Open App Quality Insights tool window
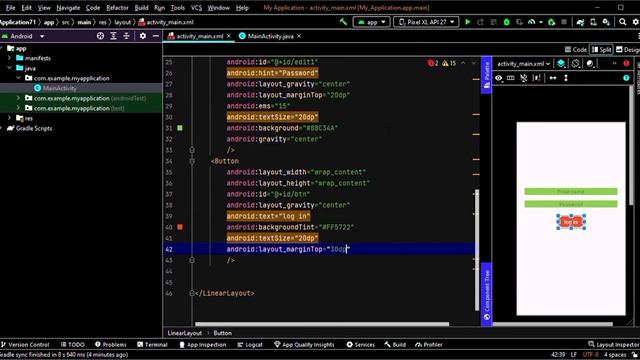This screenshot has width=640, height=360. (x=304, y=344)
